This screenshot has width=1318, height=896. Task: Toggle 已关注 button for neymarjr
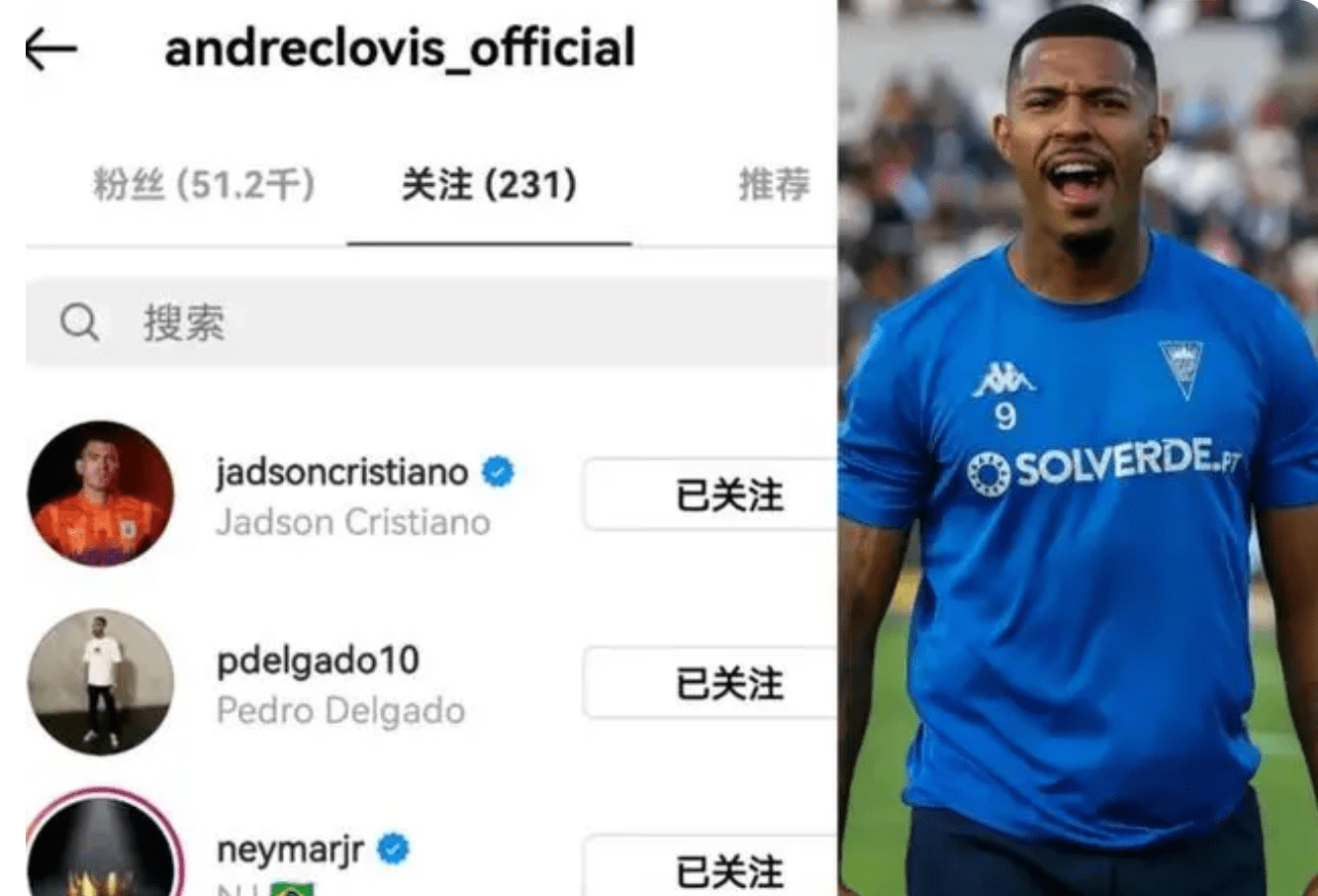point(710,866)
